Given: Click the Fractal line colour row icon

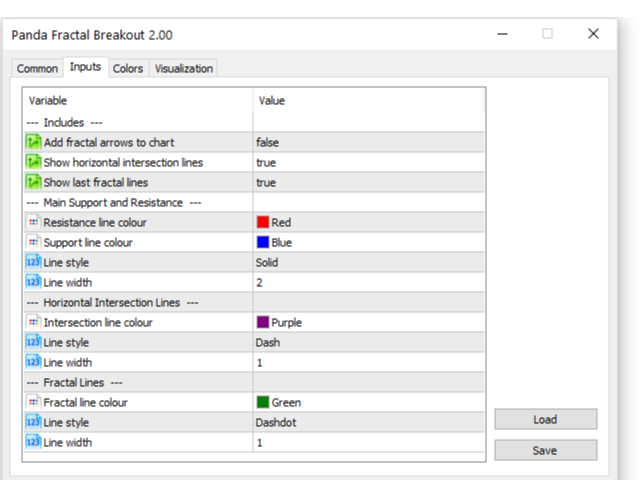Looking at the screenshot, I should (33, 402).
